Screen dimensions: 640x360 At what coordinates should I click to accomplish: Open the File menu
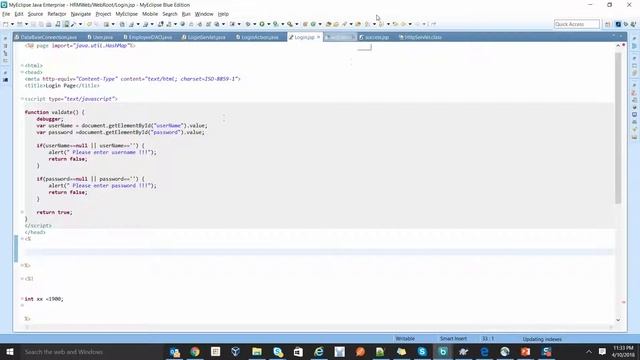point(6,14)
